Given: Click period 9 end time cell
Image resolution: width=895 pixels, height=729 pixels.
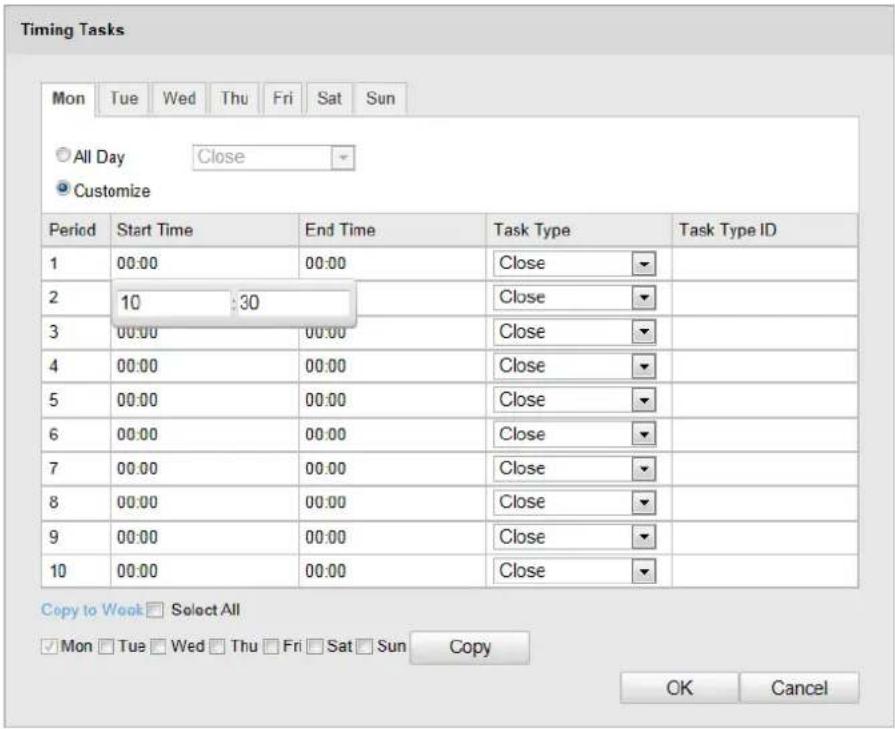Looking at the screenshot, I should (392, 537).
